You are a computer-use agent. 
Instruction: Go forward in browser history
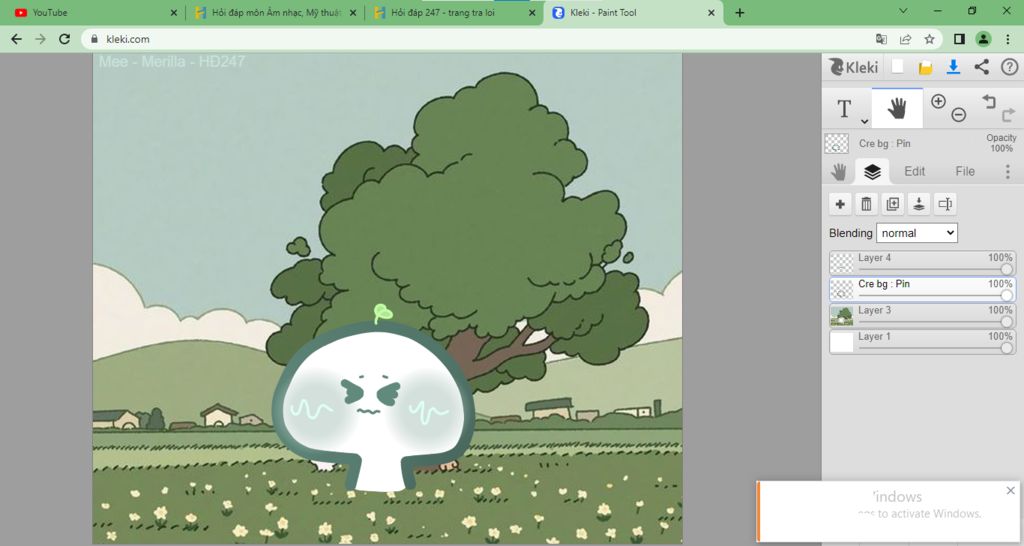[40, 39]
